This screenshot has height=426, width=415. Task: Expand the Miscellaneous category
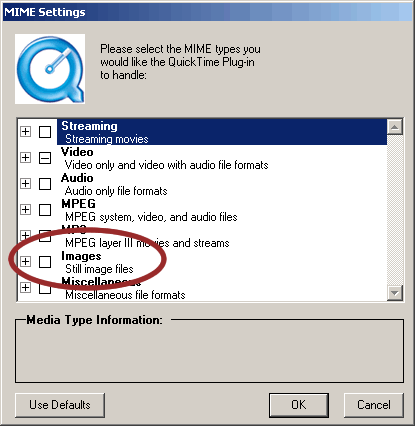coord(25,287)
